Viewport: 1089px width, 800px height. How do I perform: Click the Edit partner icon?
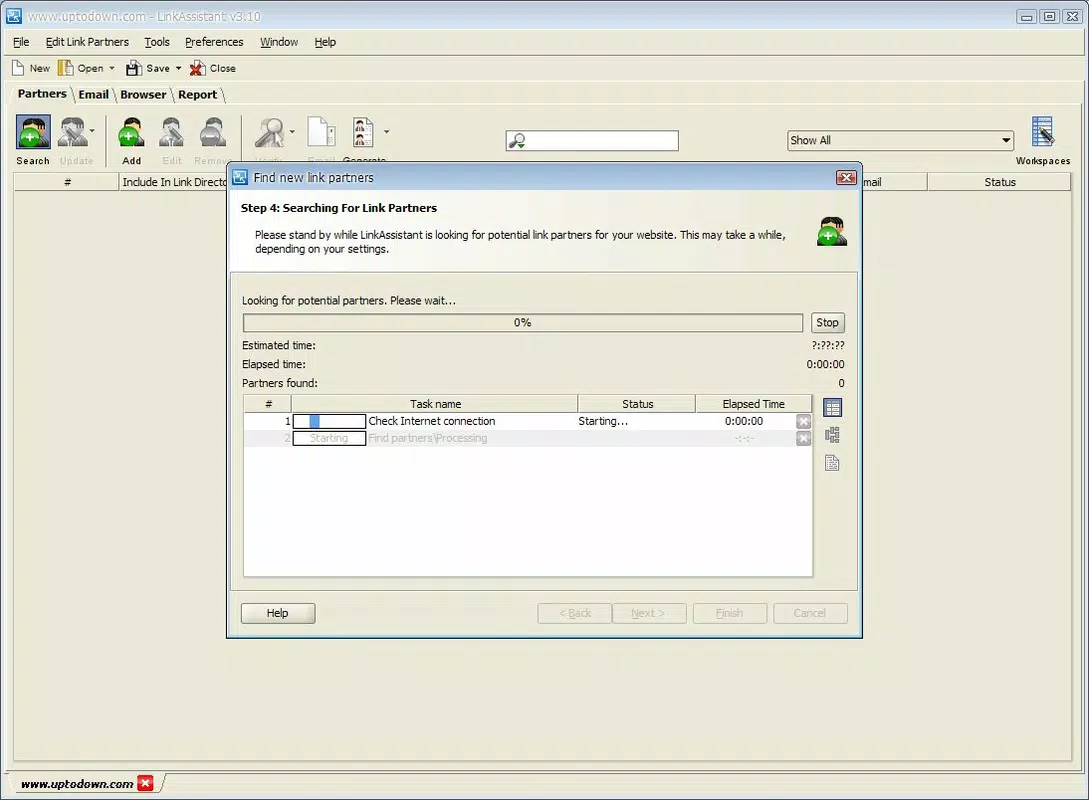(x=171, y=132)
